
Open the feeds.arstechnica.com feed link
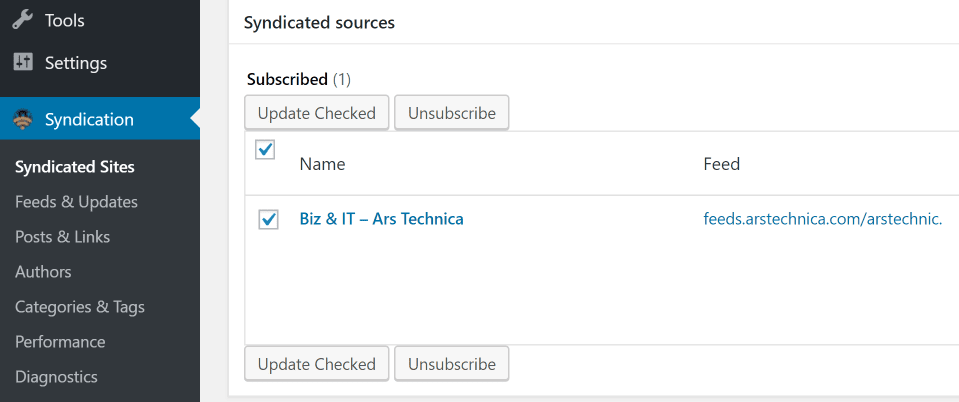(x=822, y=219)
